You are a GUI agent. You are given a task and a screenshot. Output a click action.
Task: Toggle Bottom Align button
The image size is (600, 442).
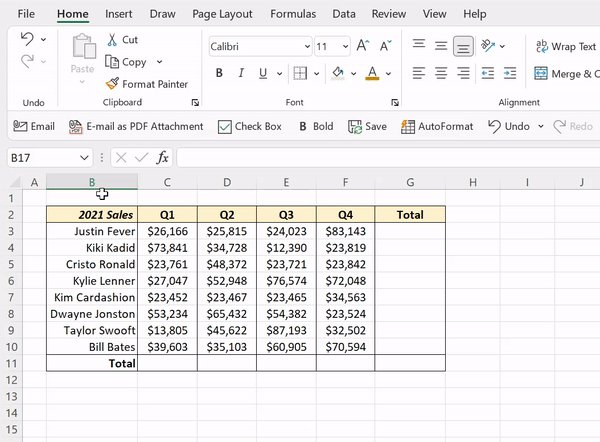463,46
